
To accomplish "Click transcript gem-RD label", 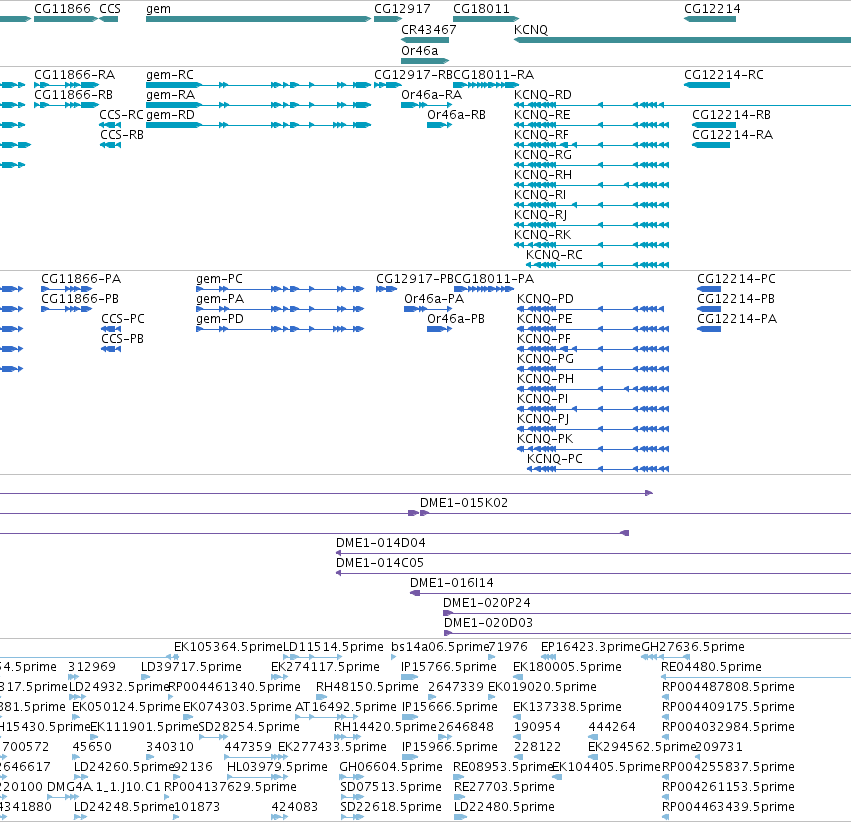I will click(x=170, y=115).
